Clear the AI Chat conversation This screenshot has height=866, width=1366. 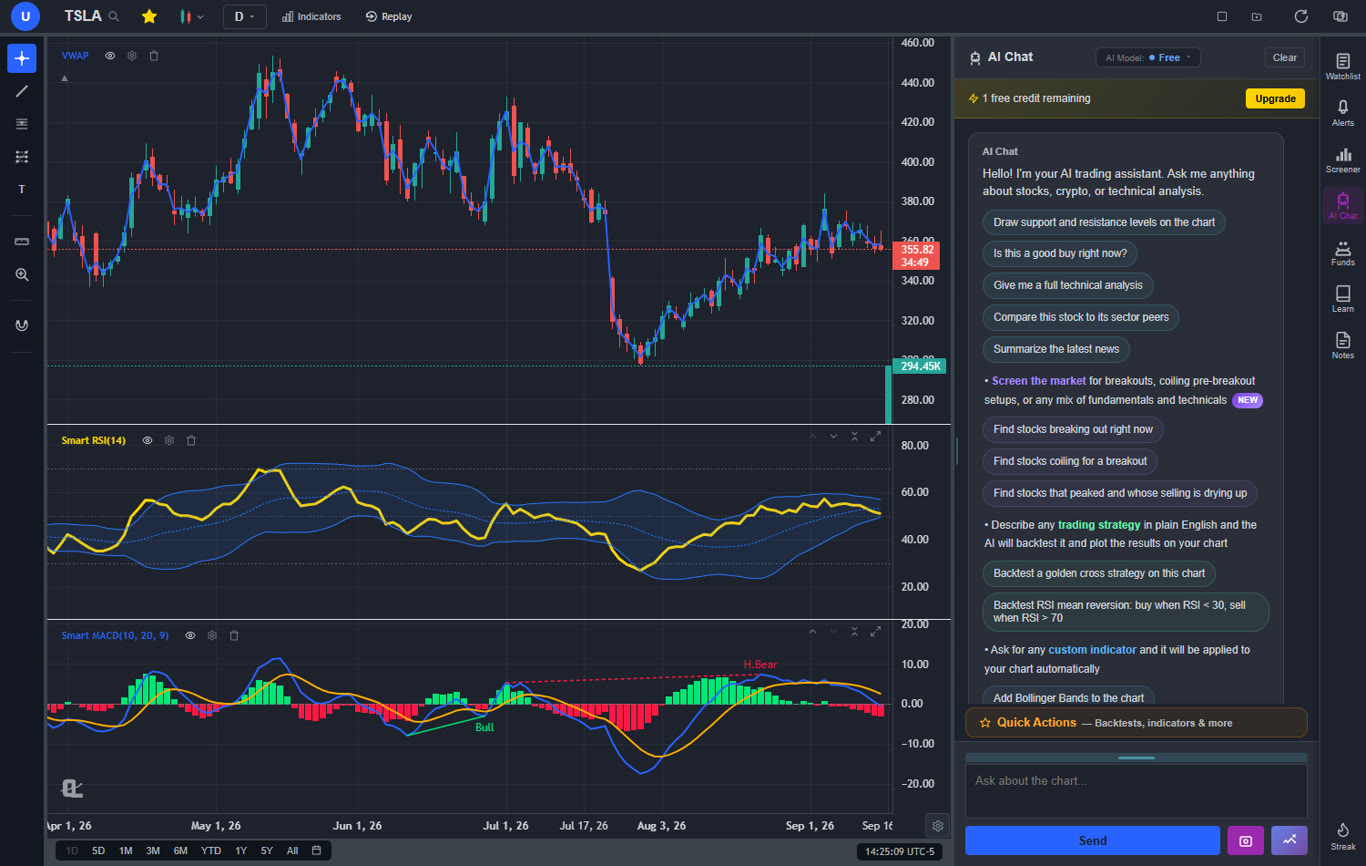coord(1285,58)
